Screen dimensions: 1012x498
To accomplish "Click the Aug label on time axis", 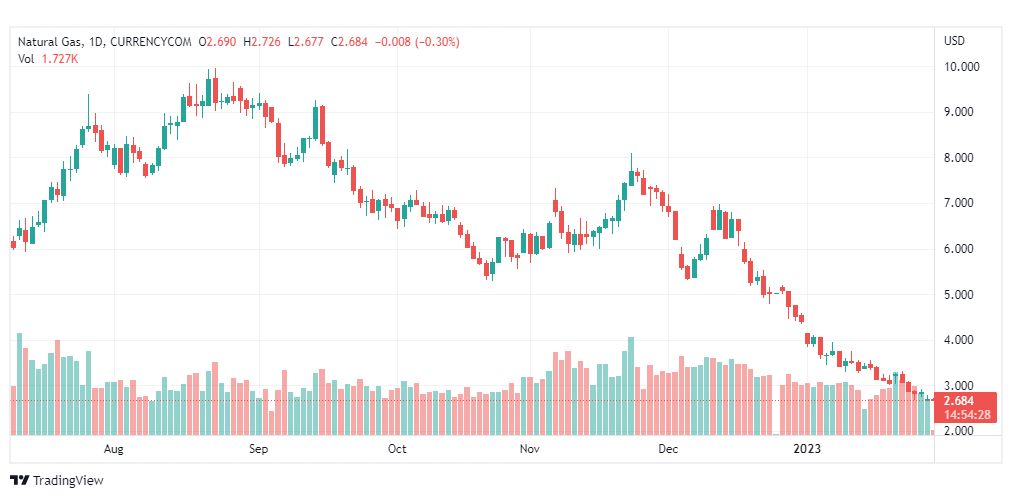I will tap(113, 448).
